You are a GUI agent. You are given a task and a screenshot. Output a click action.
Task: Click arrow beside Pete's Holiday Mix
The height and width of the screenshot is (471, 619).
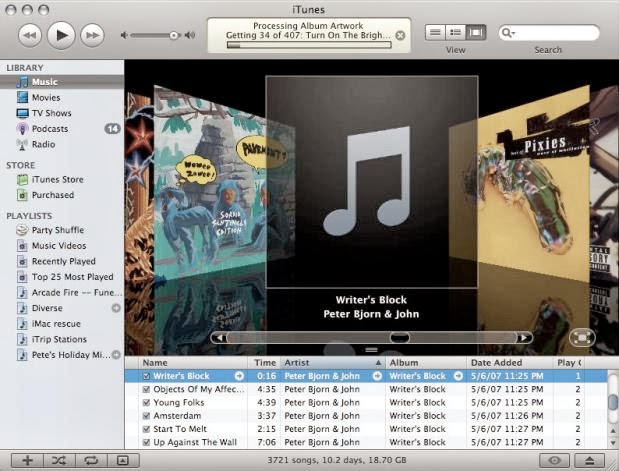pos(116,355)
